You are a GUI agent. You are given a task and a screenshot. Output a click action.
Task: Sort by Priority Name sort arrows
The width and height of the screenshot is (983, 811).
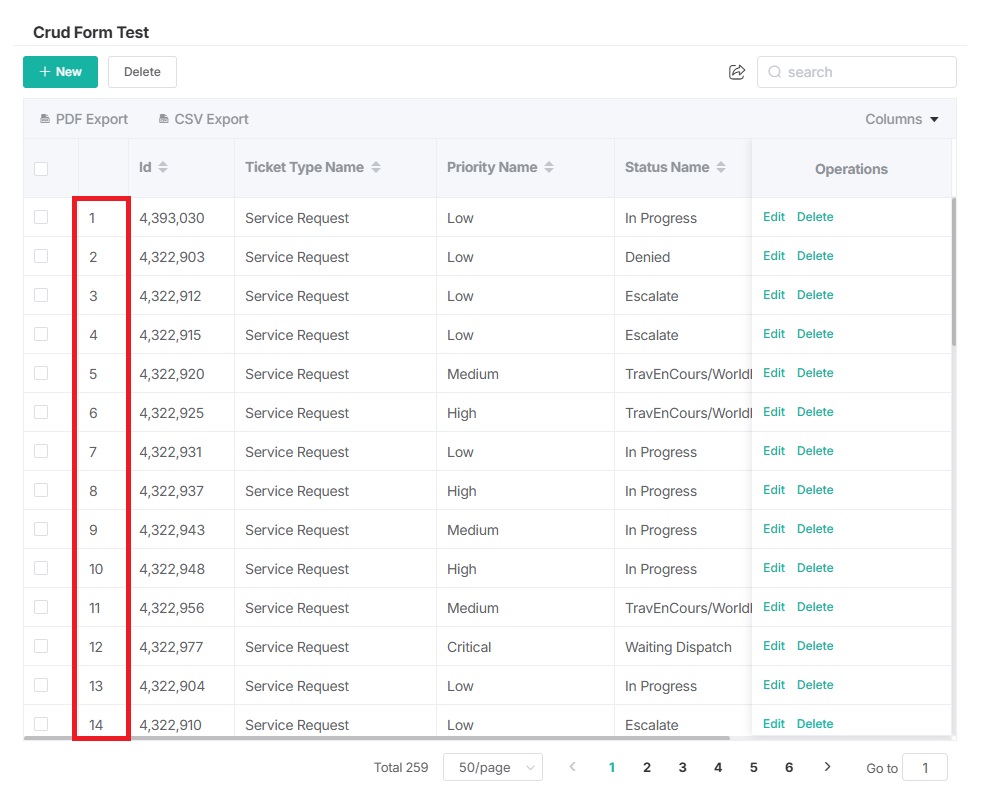(549, 168)
